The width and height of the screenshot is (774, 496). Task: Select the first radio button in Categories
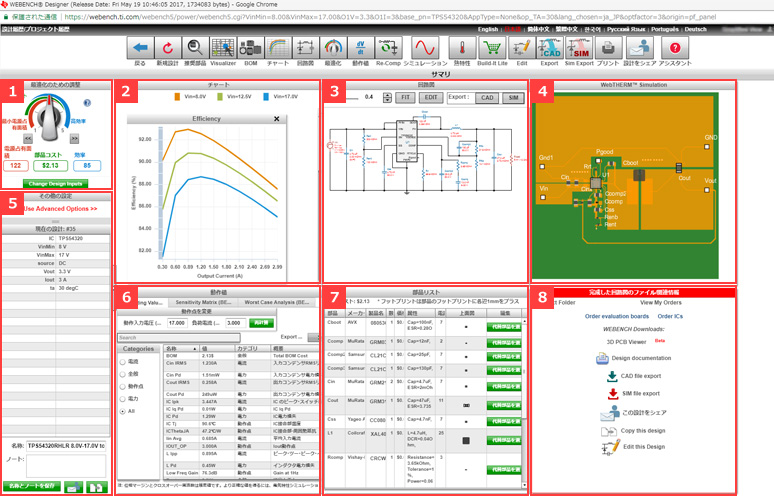122,362
